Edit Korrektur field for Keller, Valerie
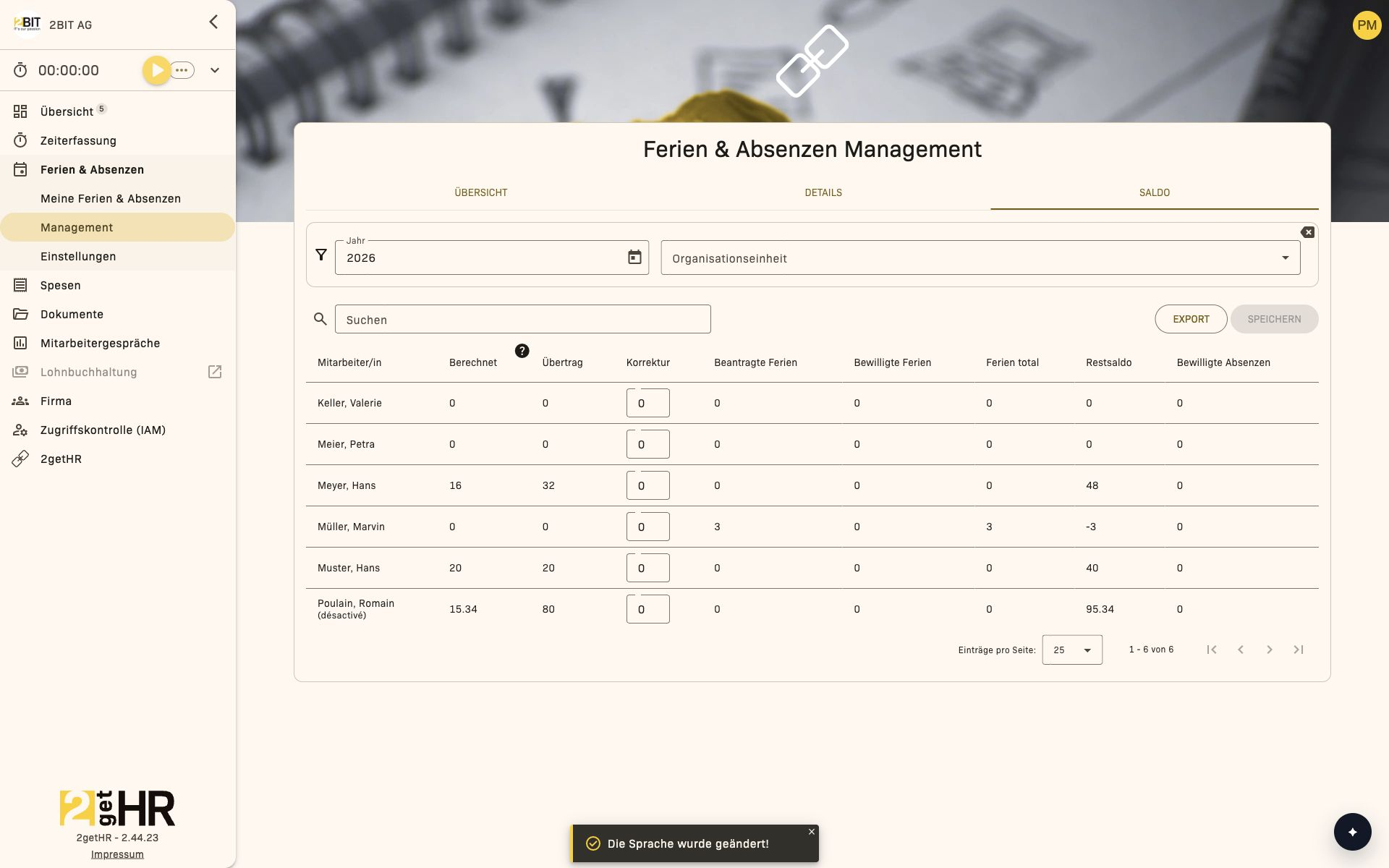The image size is (1389, 868). point(647,403)
